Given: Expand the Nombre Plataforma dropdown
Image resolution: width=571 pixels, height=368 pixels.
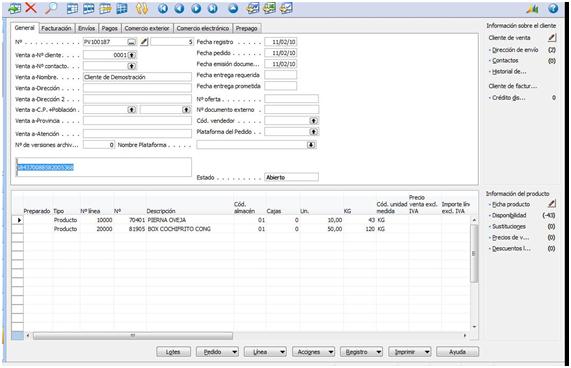Looking at the screenshot, I should click(311, 145).
